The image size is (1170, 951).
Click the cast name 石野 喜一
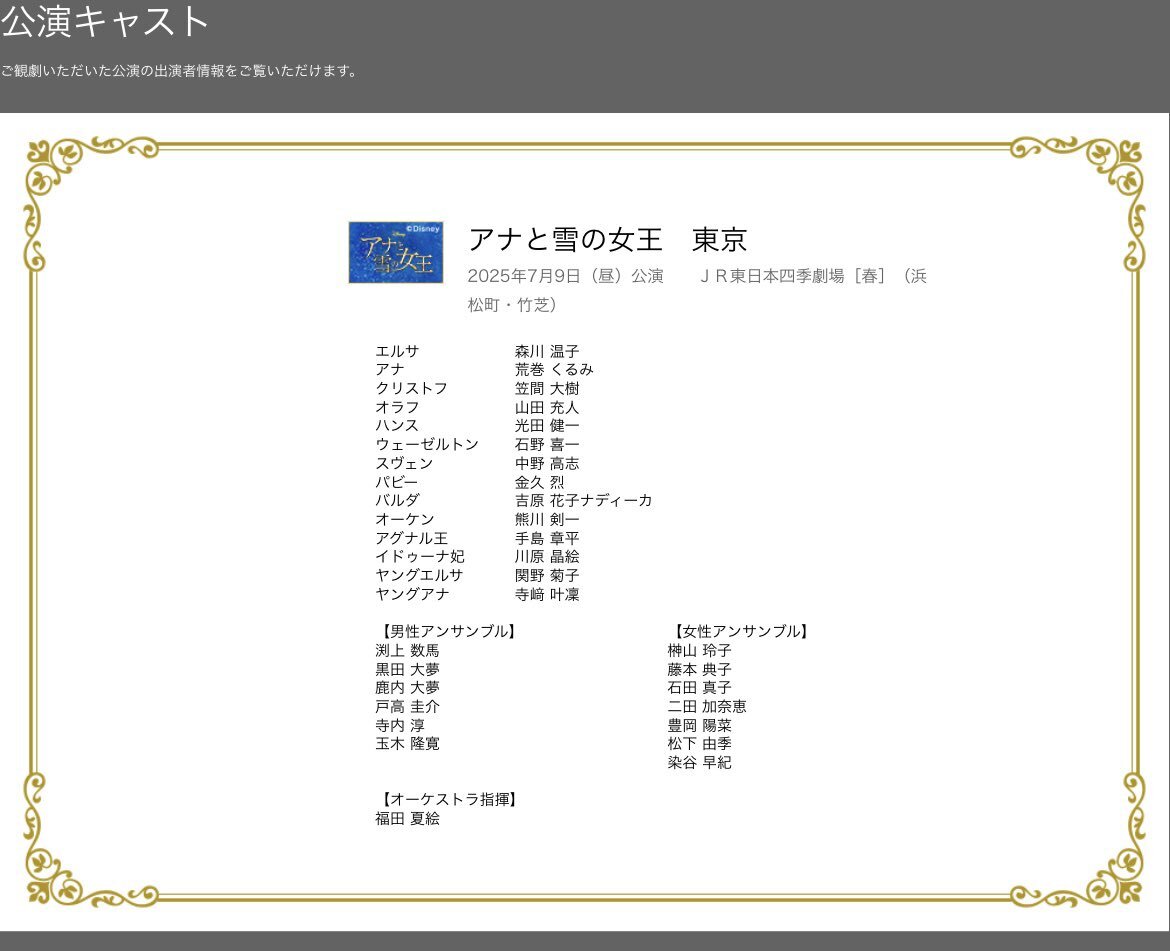547,445
